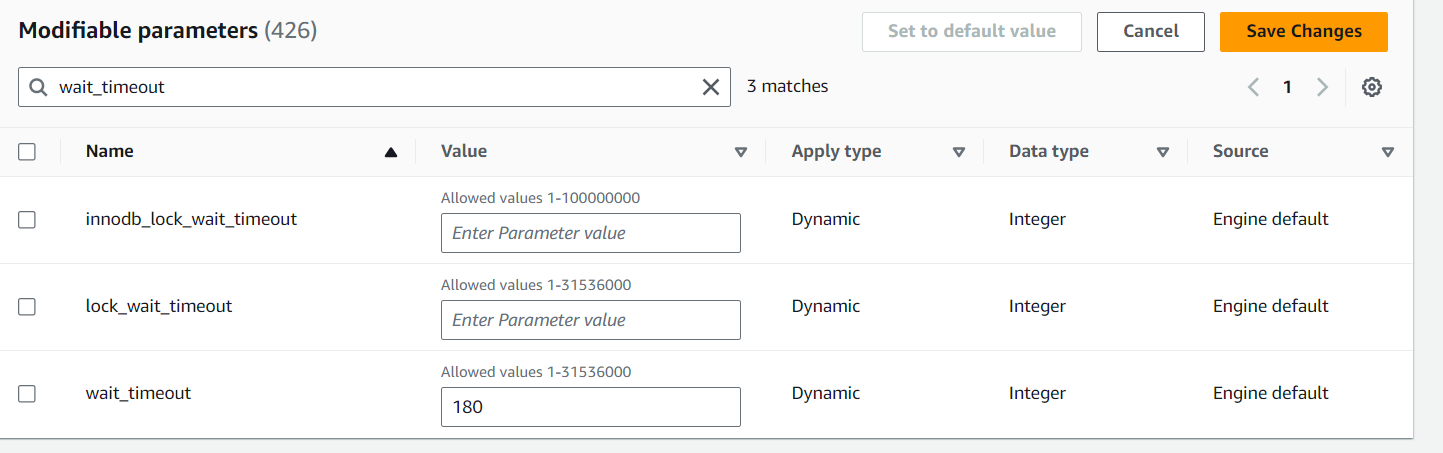
Task: Tick the wait_timeout row checkbox
Action: (27, 394)
